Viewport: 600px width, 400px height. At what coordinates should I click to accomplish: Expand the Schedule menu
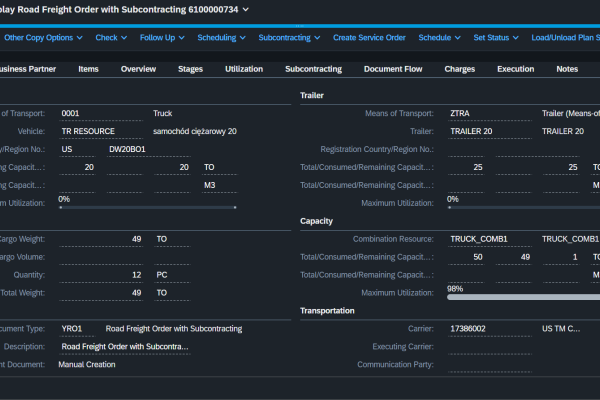(x=439, y=38)
